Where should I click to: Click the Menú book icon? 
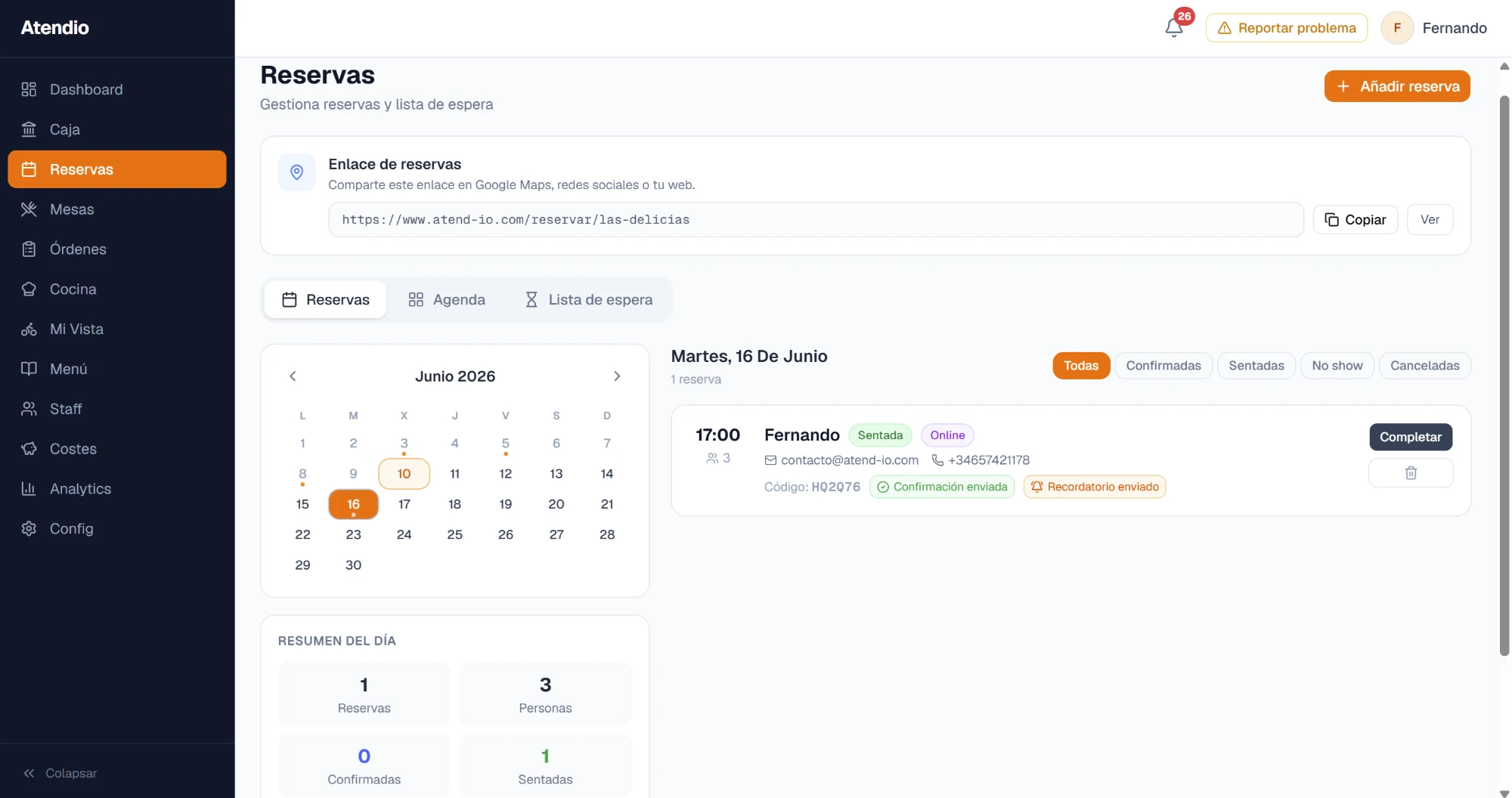click(29, 369)
